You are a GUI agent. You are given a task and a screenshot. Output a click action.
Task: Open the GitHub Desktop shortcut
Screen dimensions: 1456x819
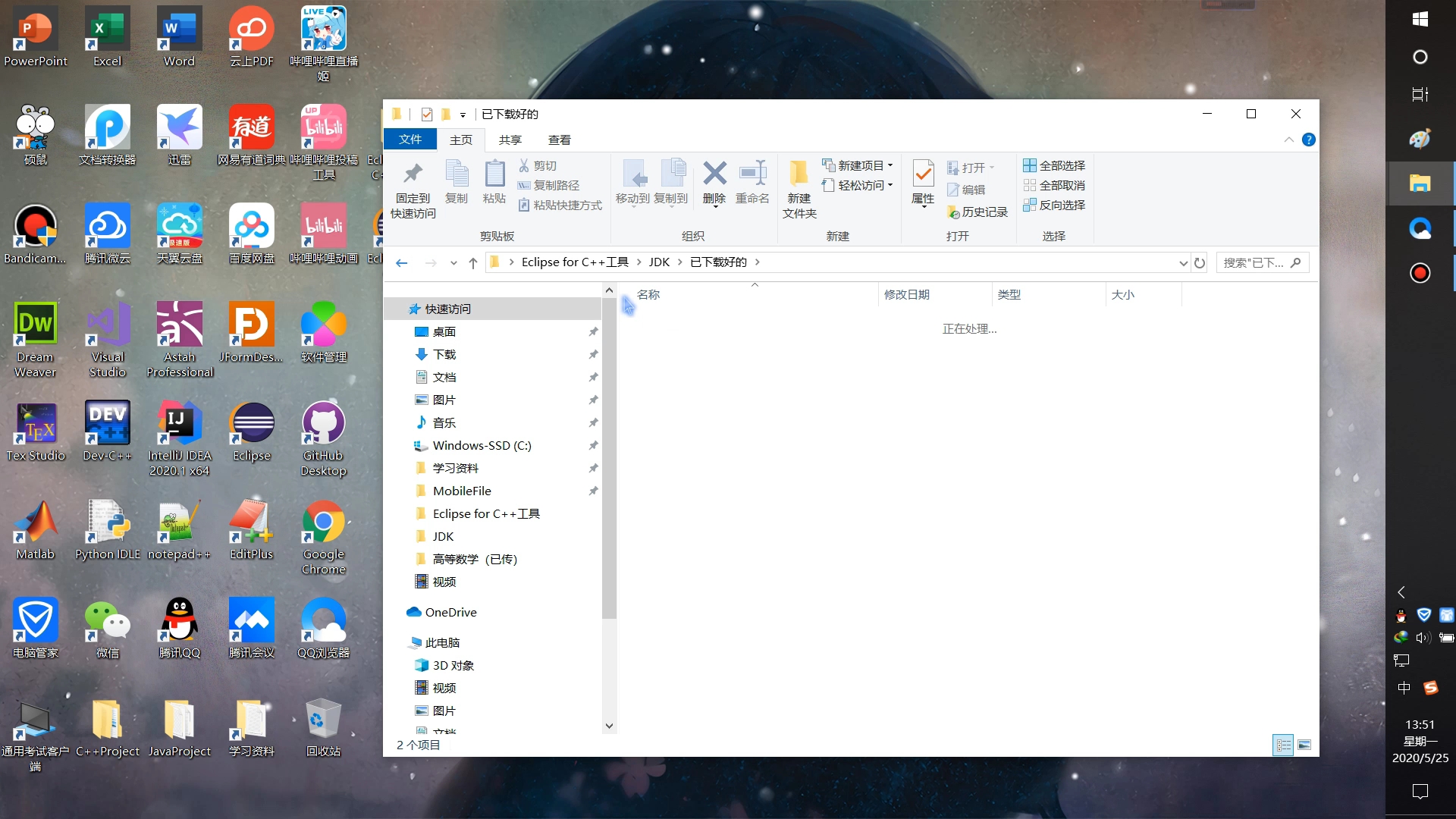324,438
